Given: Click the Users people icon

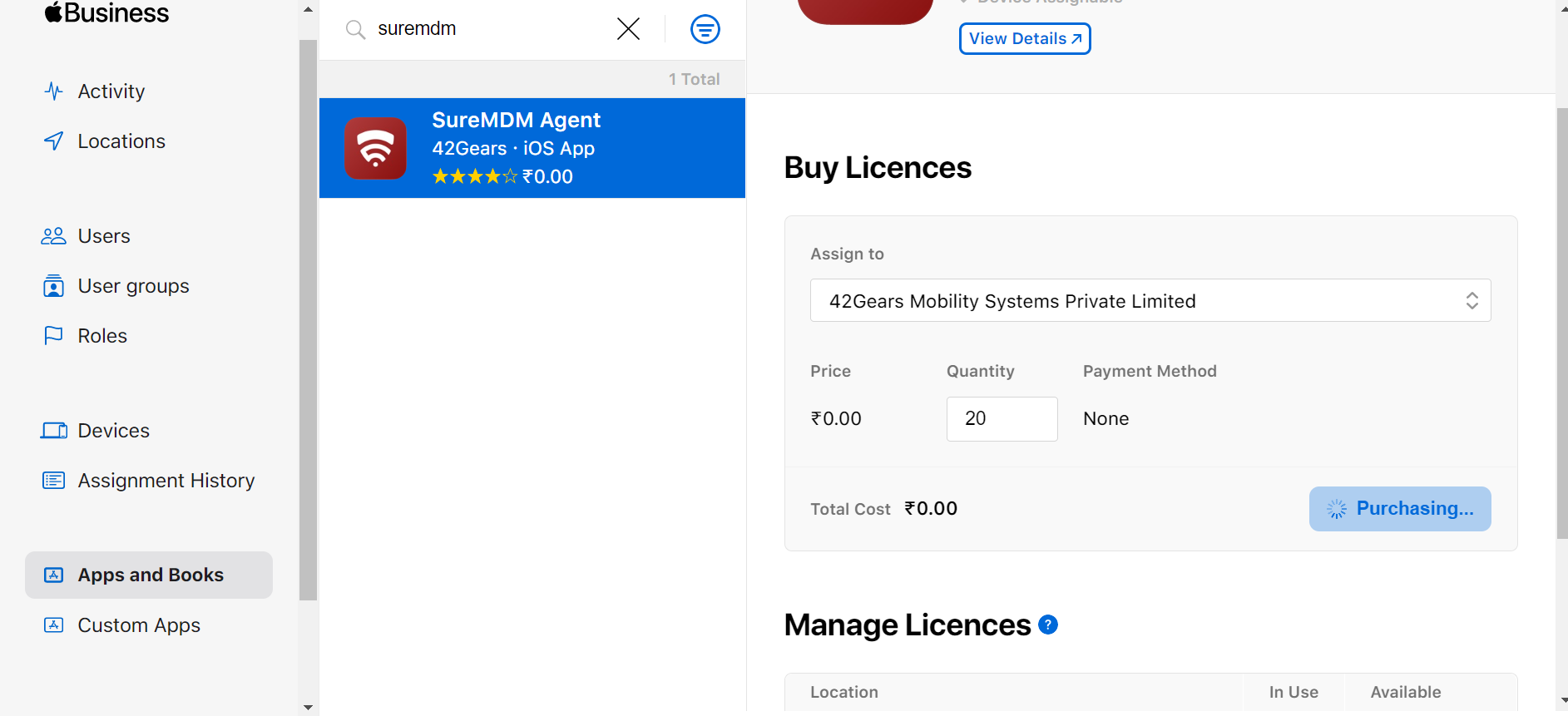Looking at the screenshot, I should tap(54, 236).
